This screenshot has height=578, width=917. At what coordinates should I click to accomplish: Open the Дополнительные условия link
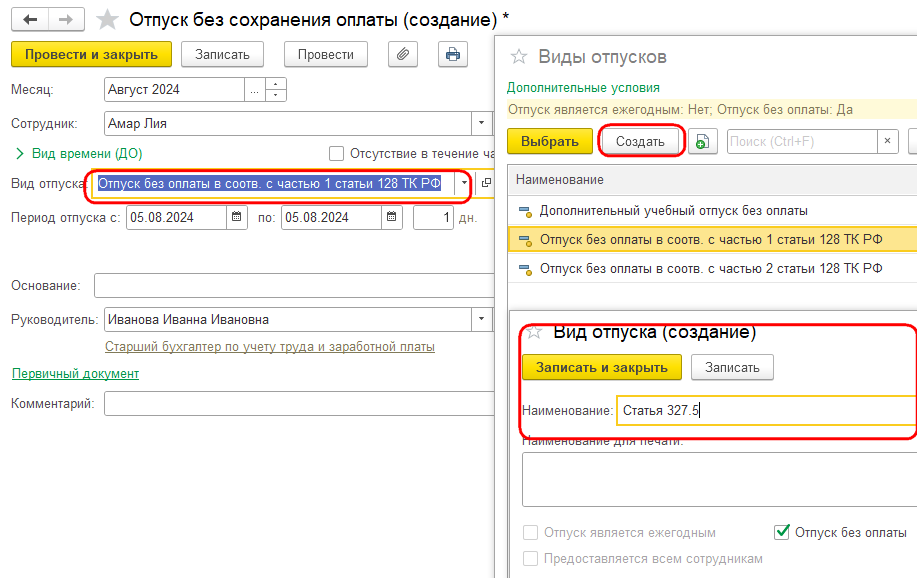tap(583, 88)
